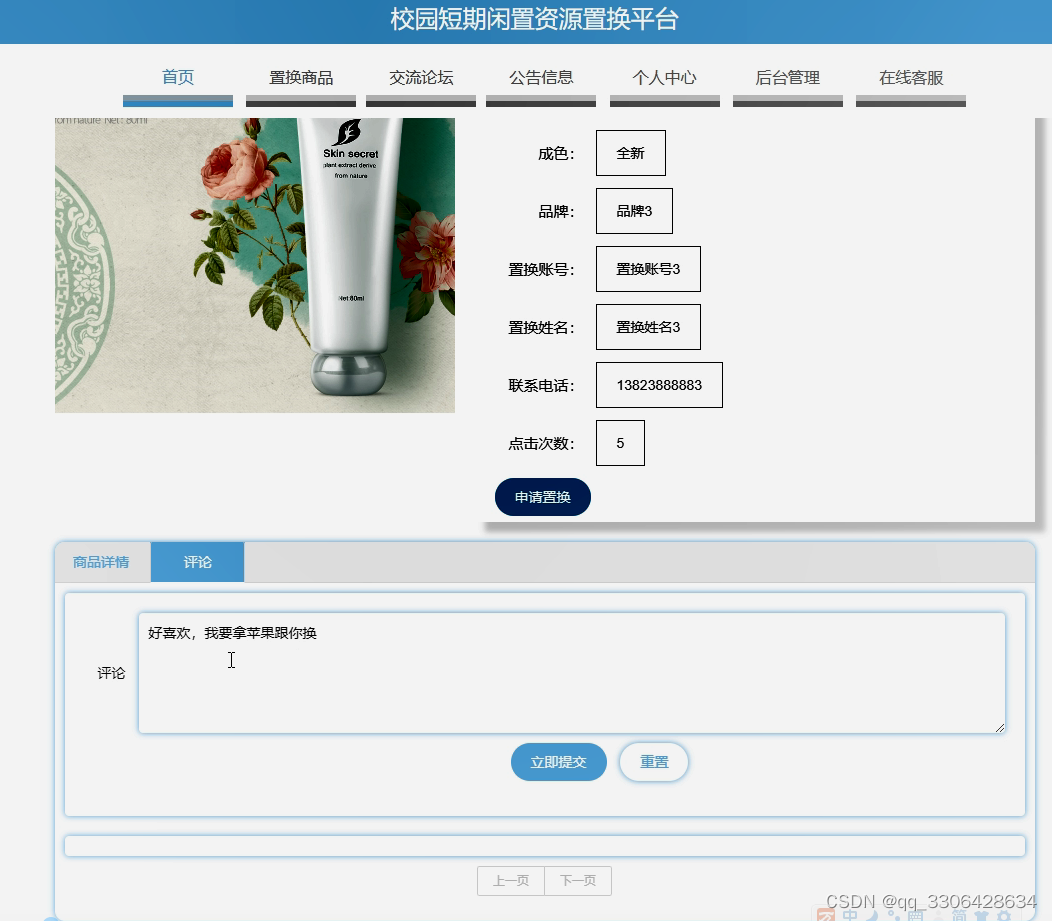Open the on-screen keyboard icon in the IME toolbar

(x=917, y=916)
